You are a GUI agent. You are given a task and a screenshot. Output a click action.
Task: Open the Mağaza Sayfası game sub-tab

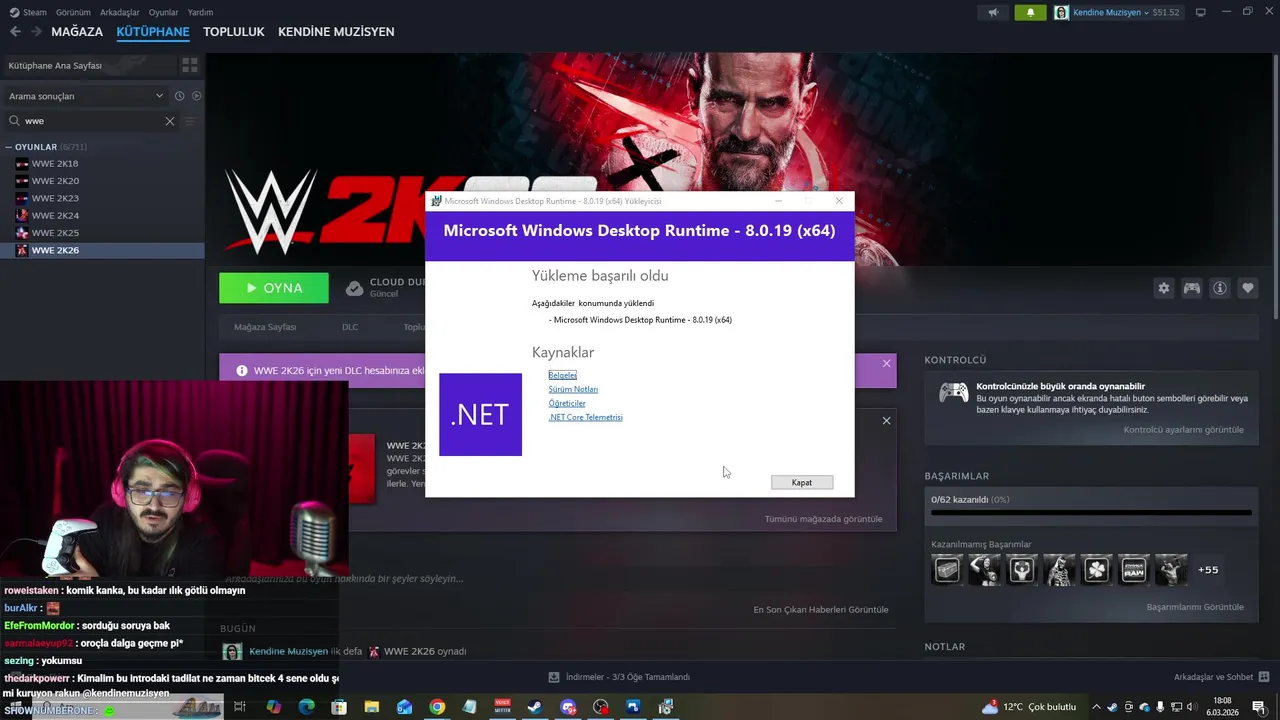265,327
